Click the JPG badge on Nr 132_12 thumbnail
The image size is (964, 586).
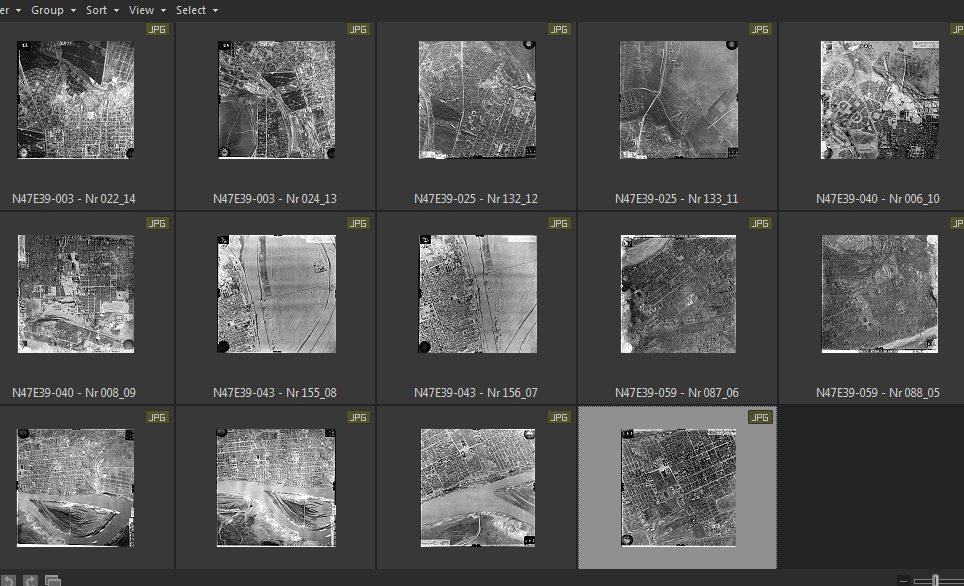[x=560, y=29]
